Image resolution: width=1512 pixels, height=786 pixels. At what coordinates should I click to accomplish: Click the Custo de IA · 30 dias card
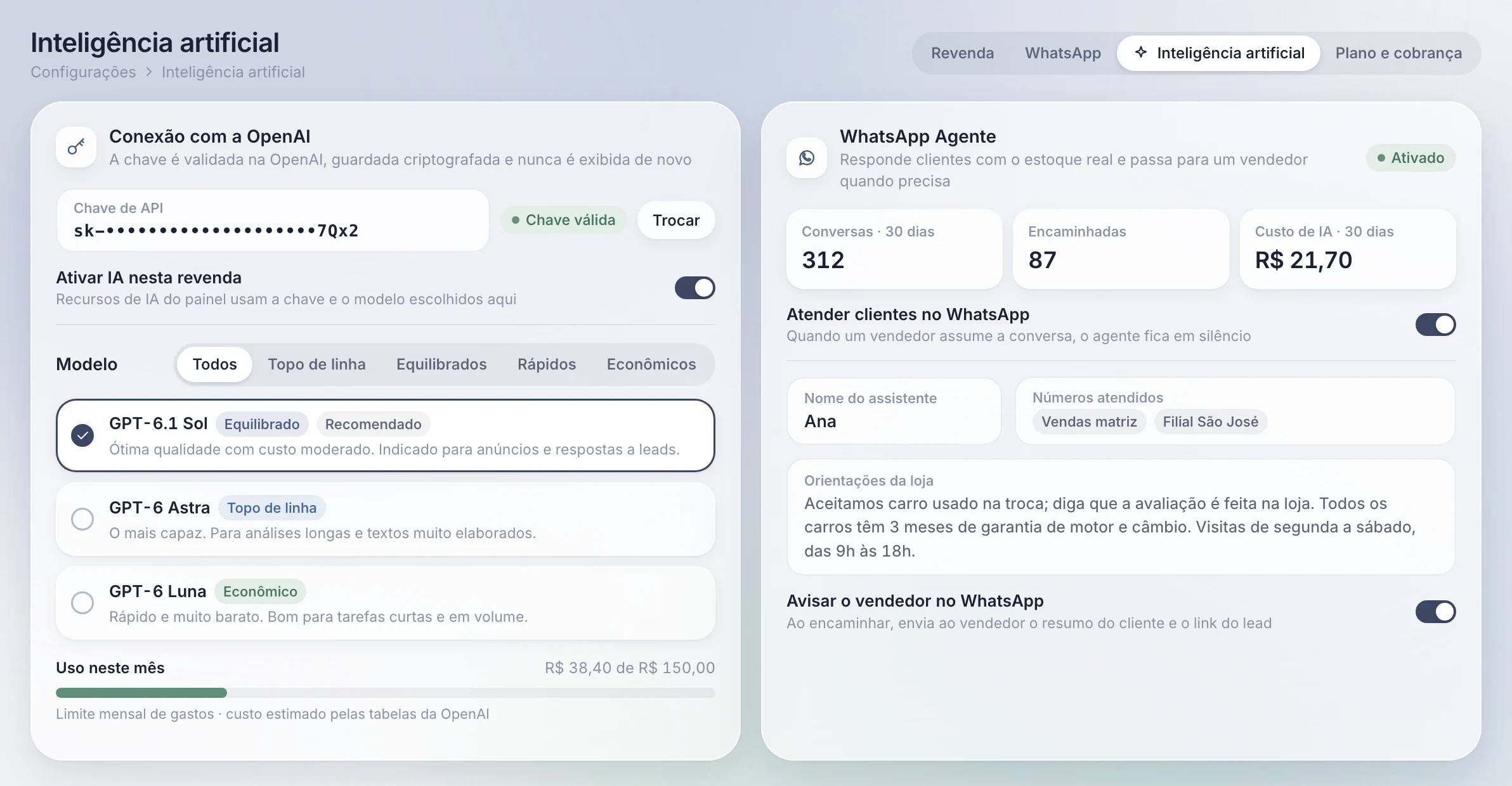(1348, 249)
